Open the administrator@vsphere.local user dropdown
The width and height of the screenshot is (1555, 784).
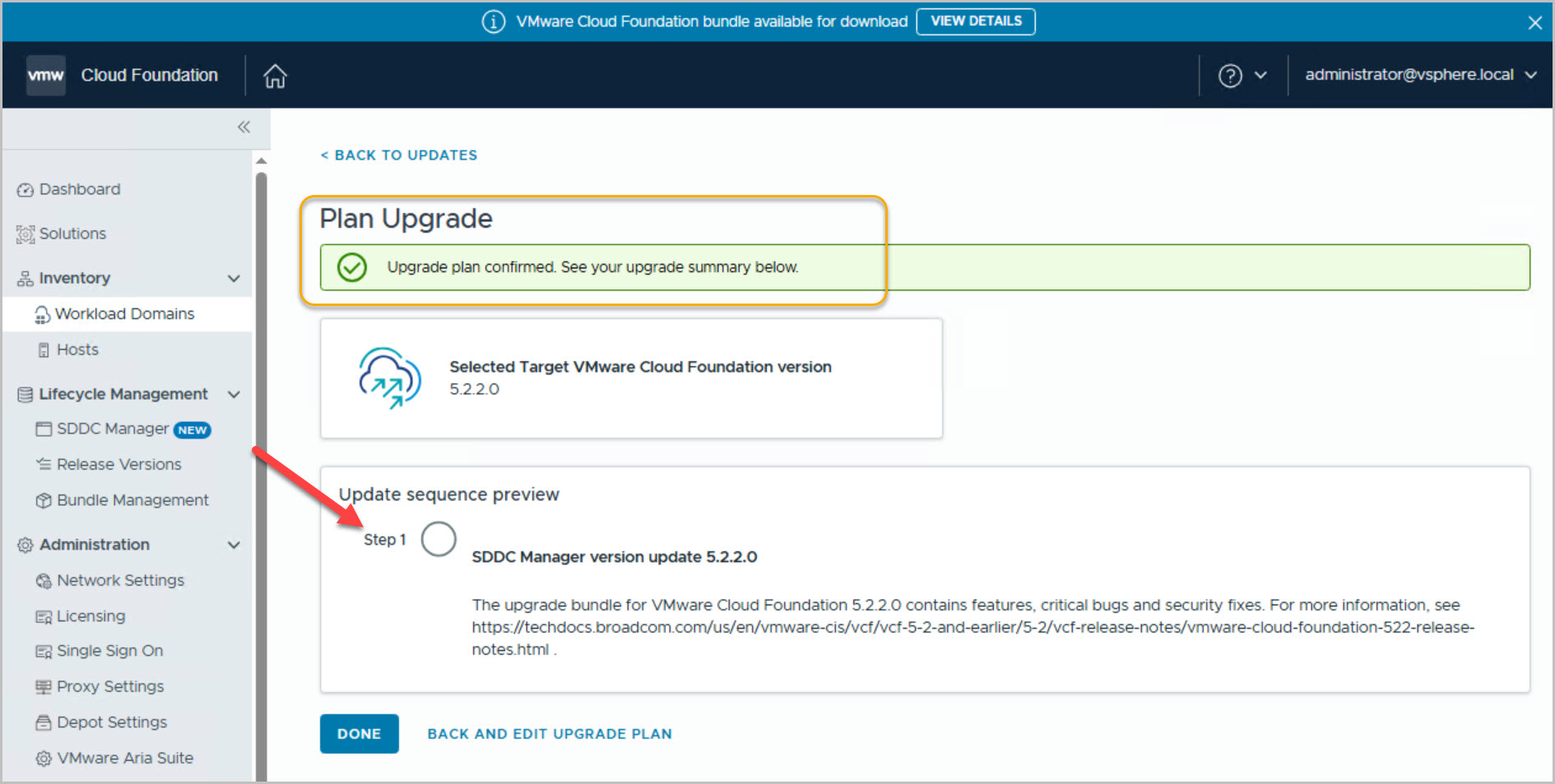coord(1420,75)
